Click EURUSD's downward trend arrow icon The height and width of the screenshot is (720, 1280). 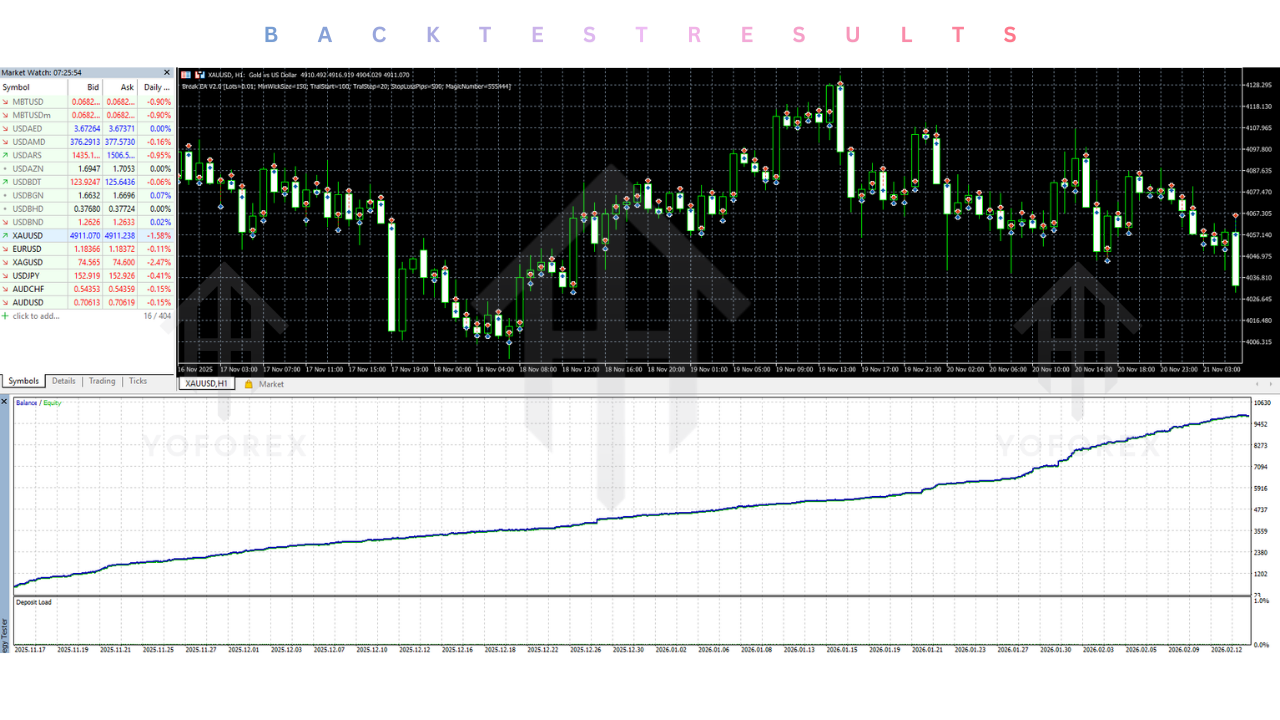tap(7, 248)
